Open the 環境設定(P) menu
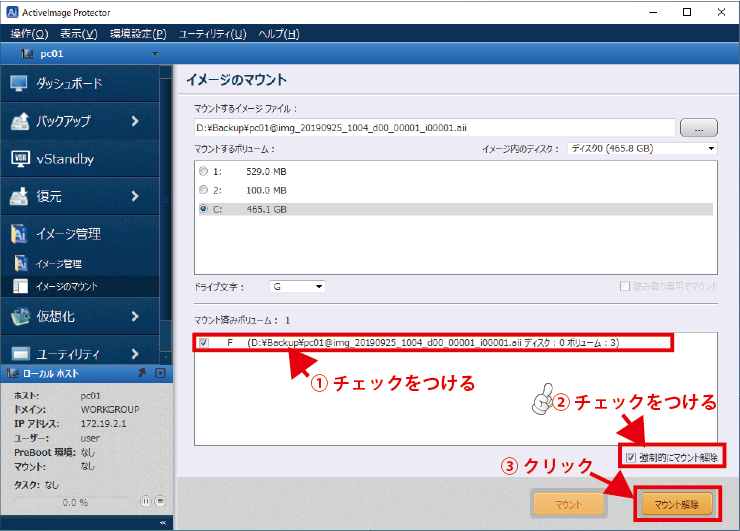 [138, 34]
